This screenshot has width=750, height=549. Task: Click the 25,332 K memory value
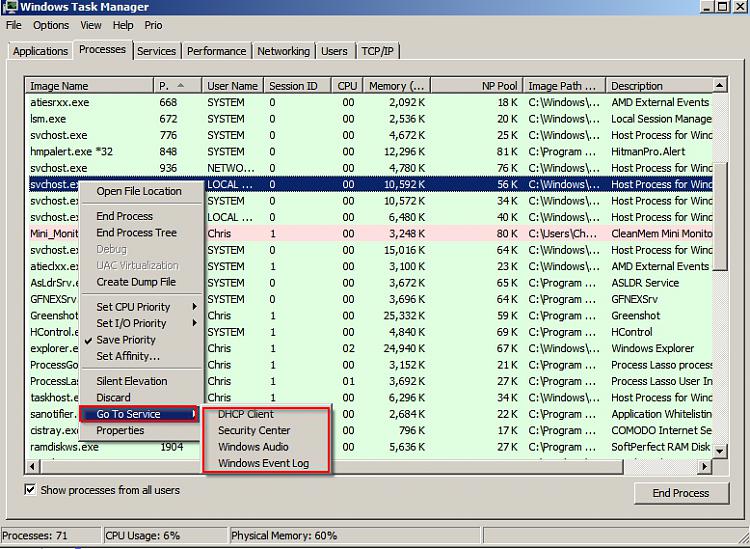(x=404, y=316)
